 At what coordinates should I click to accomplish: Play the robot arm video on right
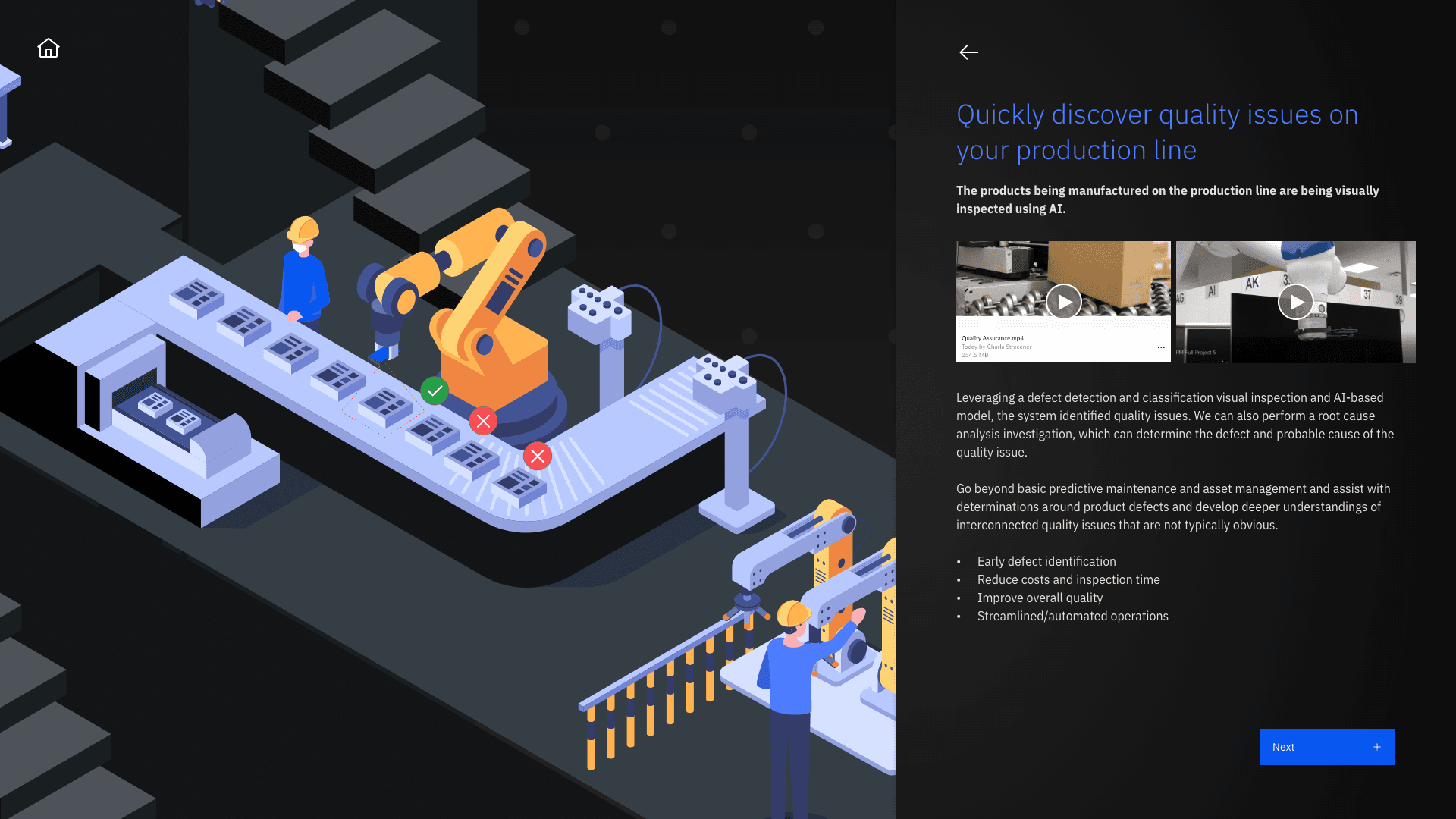1295,302
